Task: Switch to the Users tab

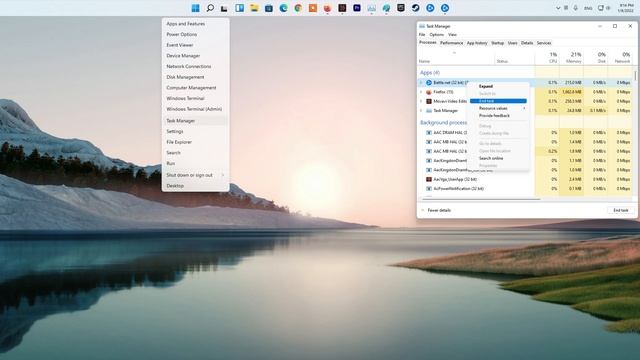Action: (x=513, y=43)
